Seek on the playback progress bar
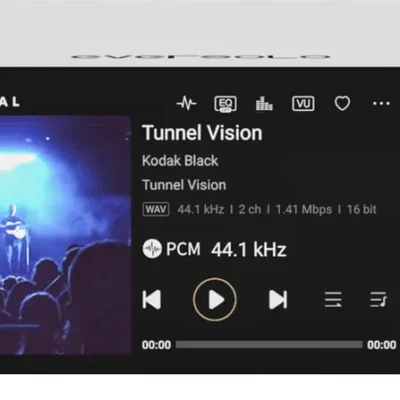The height and width of the screenshot is (400, 400). [x=269, y=344]
